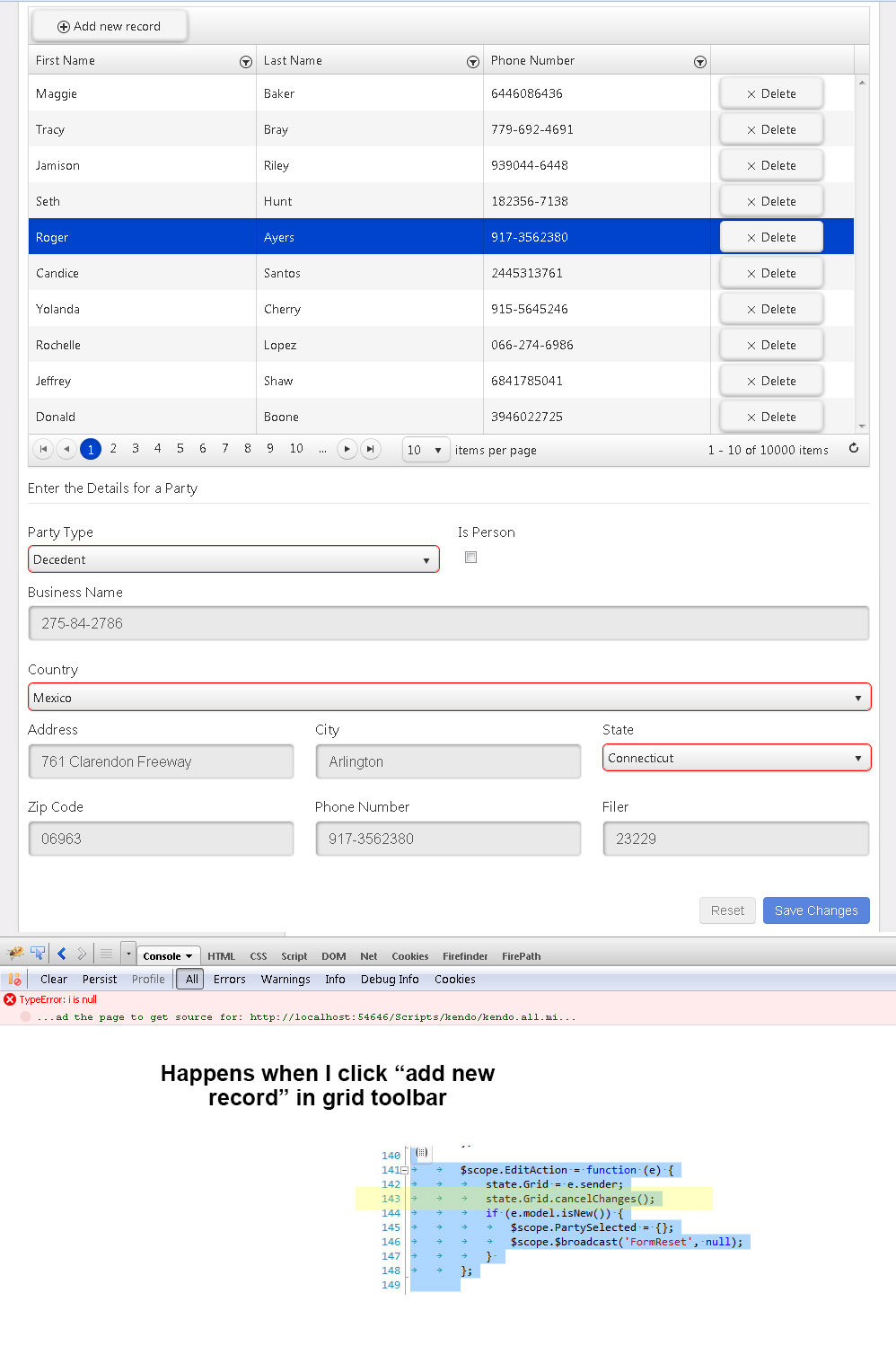
Task: Collapse code fold at line 141
Action: (x=404, y=1170)
